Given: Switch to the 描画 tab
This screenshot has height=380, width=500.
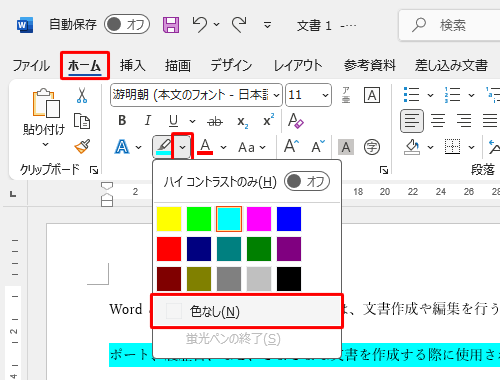Looking at the screenshot, I should (178, 65).
